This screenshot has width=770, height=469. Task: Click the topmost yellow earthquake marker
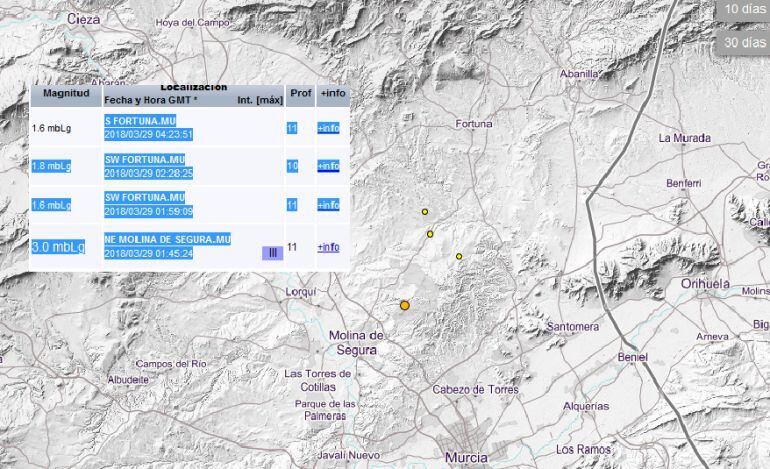pos(424,212)
